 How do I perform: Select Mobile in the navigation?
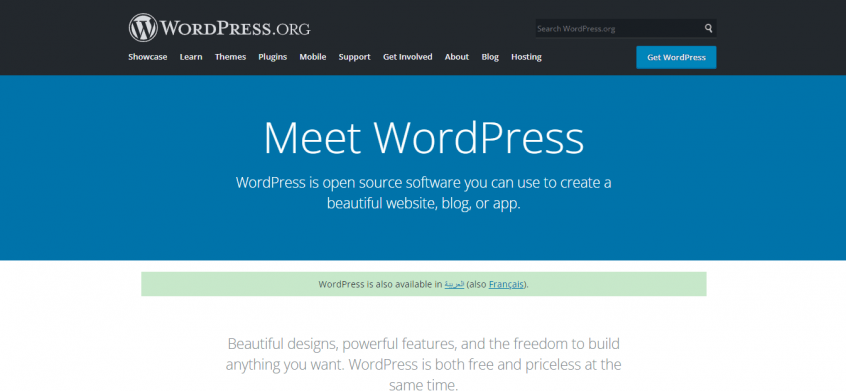point(313,57)
